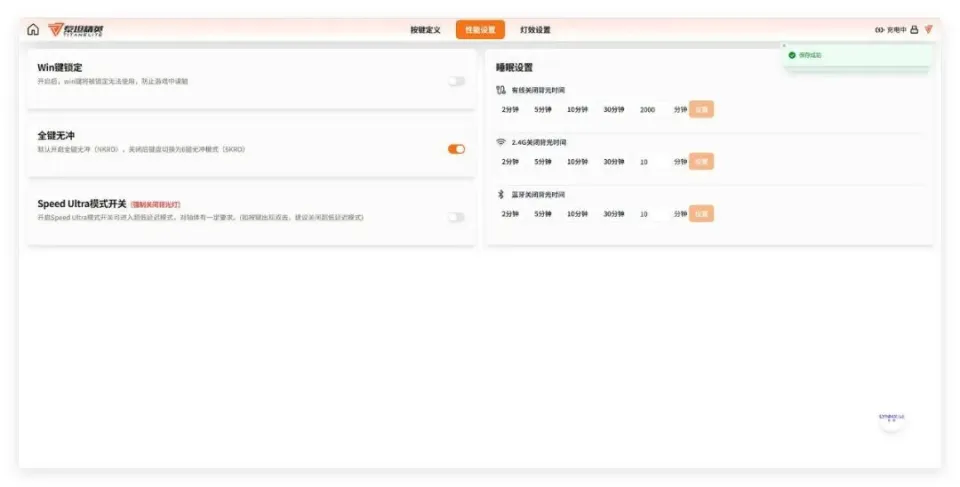Turn on the Speed Ultra模式开关 toggle

(x=456, y=217)
